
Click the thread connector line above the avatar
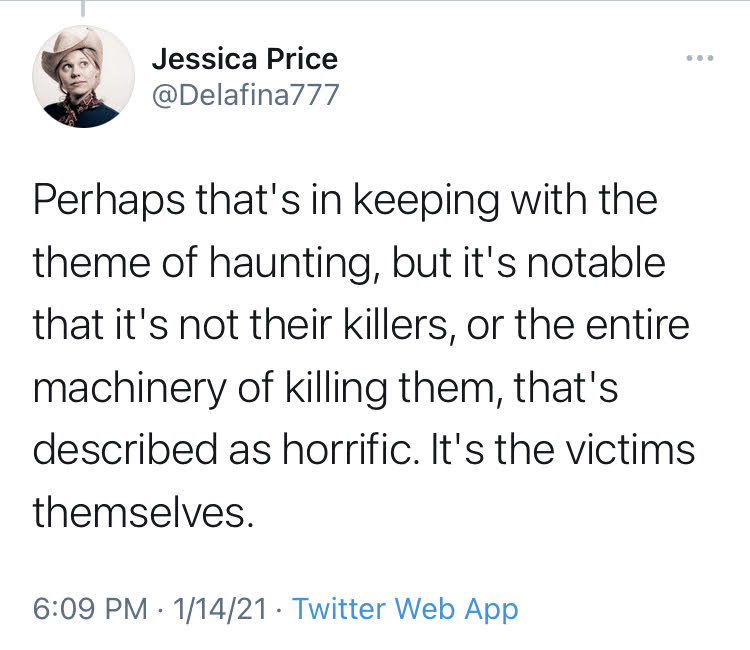click(83, 10)
